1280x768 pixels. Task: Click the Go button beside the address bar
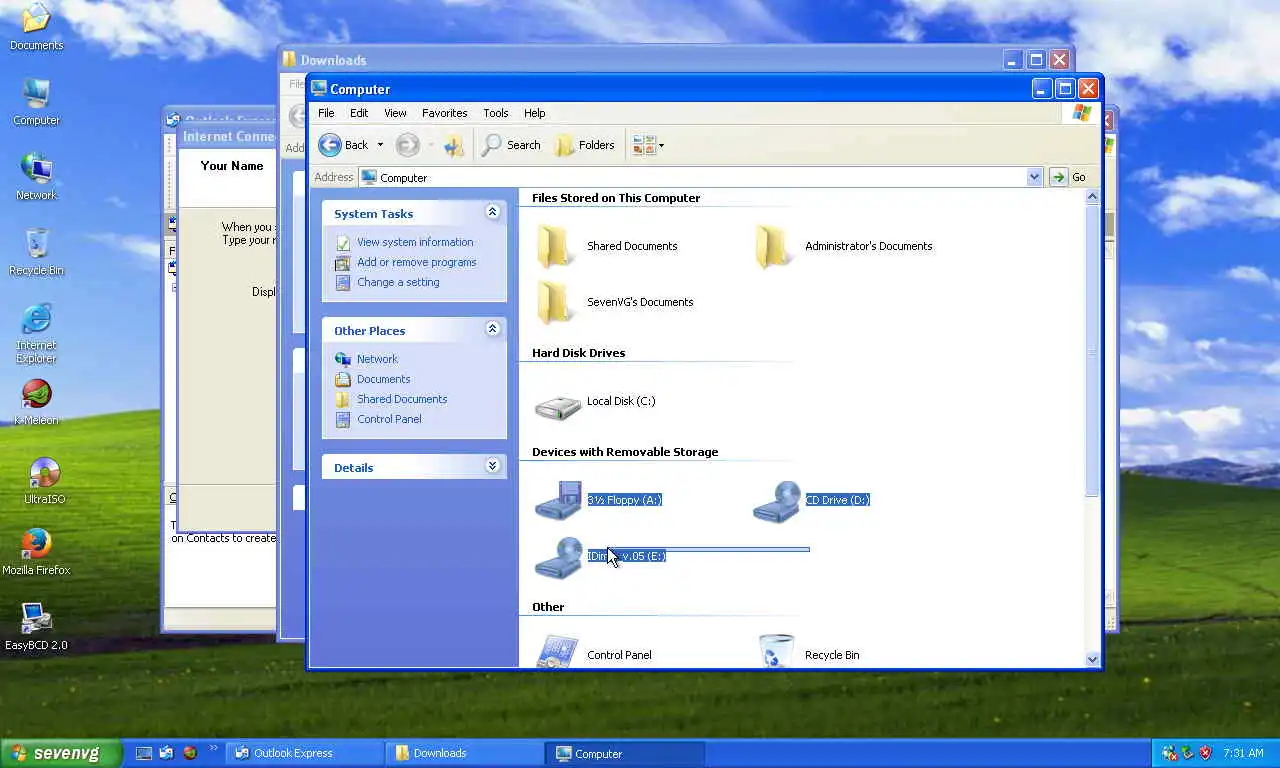point(1068,177)
